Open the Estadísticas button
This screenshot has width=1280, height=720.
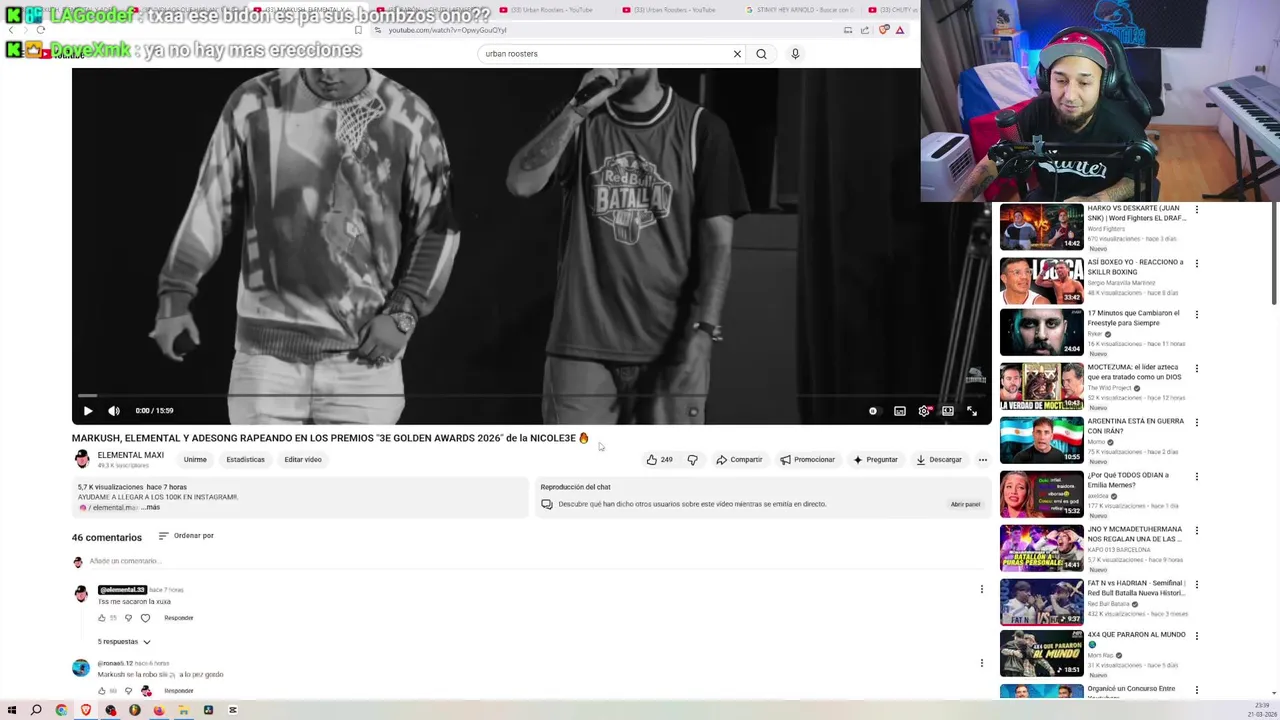coord(245,460)
